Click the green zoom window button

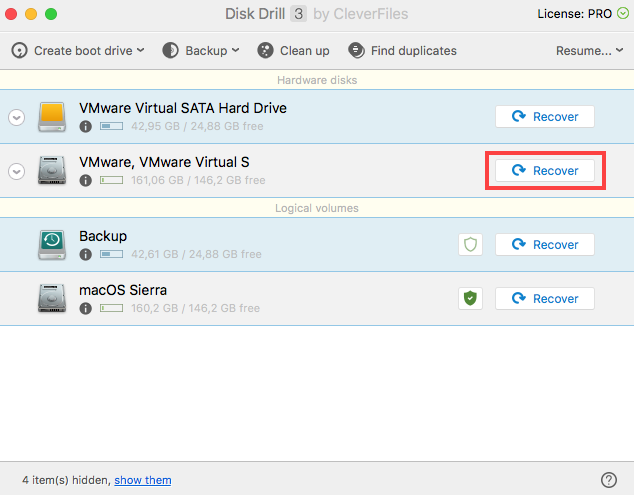51,14
